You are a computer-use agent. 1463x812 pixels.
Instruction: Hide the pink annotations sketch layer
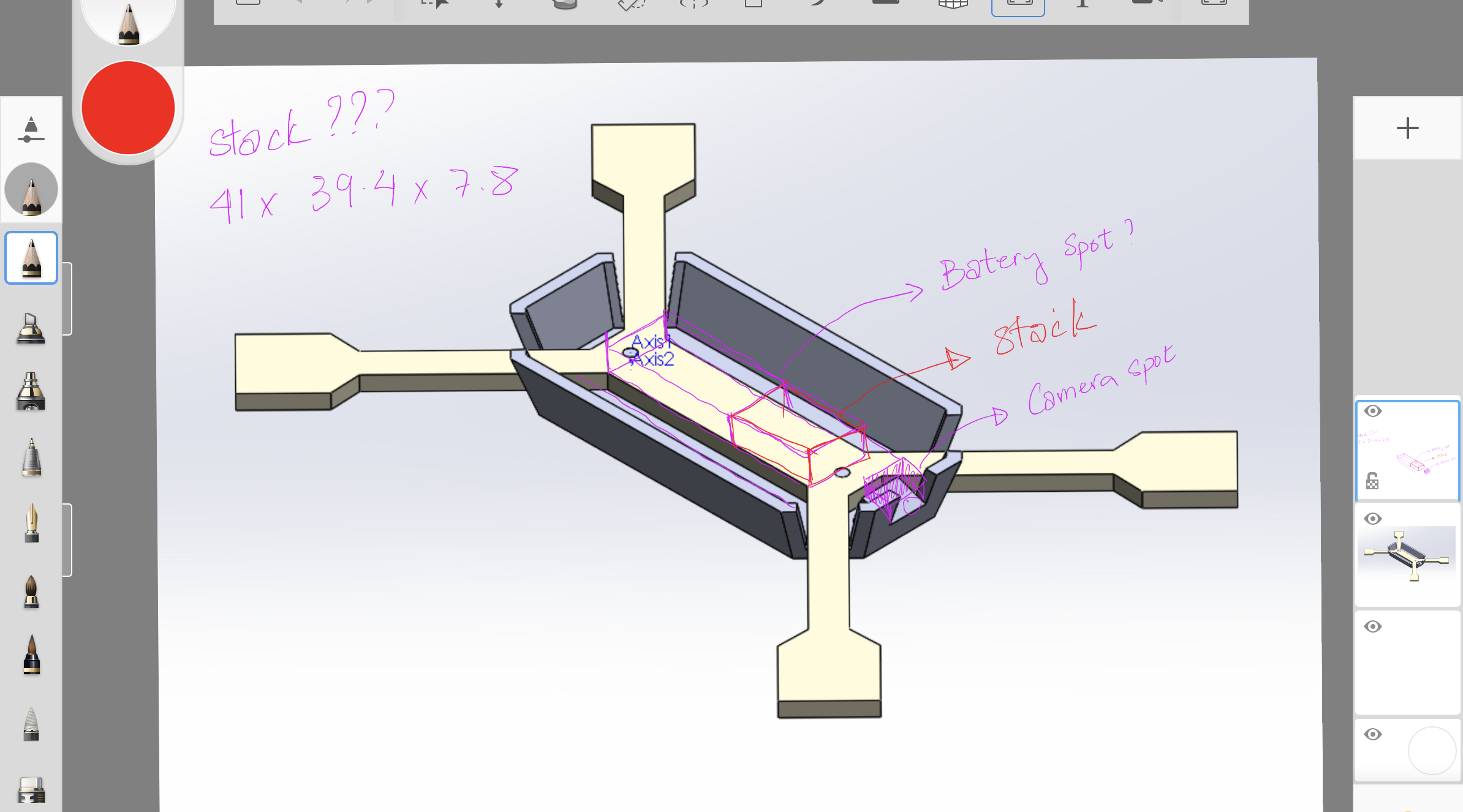[x=1373, y=411]
